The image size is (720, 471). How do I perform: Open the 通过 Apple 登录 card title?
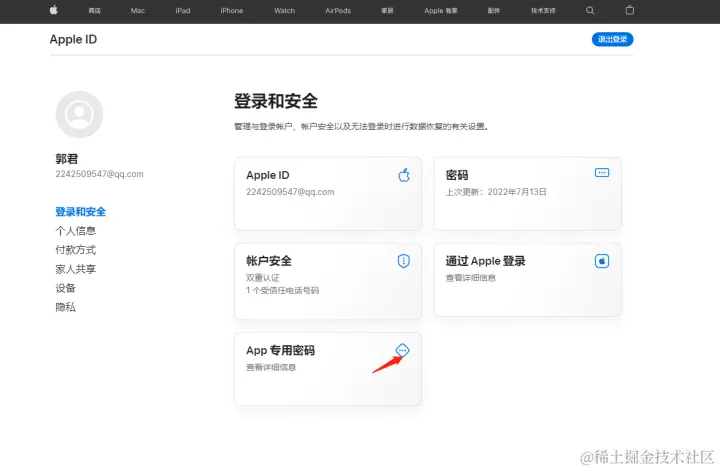click(x=485, y=261)
